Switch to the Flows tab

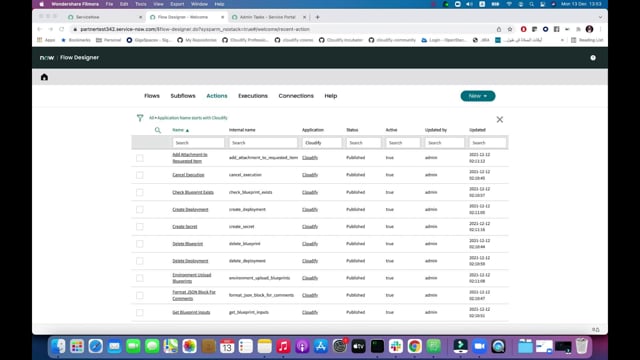[152, 96]
